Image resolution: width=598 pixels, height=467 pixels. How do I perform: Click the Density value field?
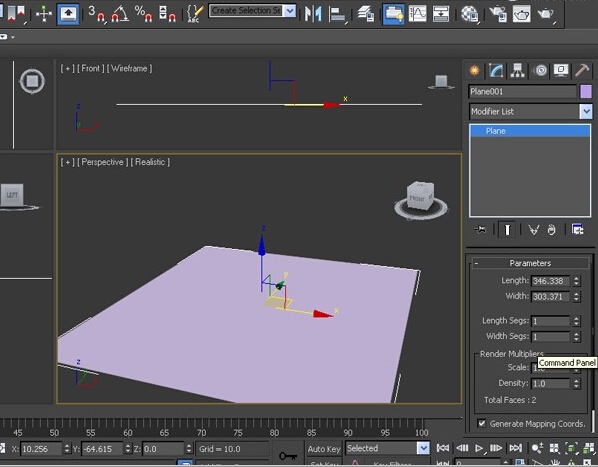coord(550,384)
